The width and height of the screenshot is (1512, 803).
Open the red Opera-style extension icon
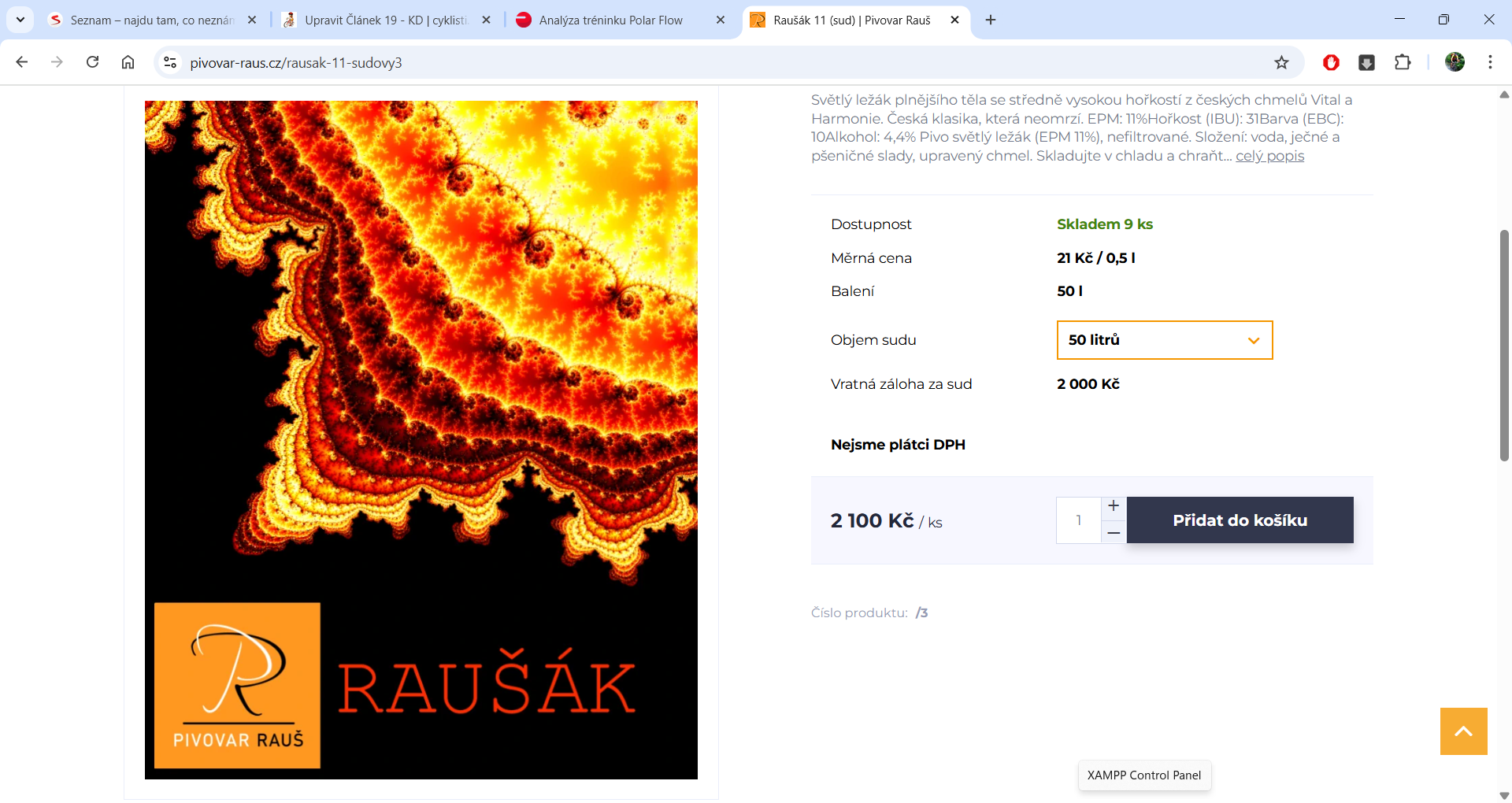click(x=1331, y=62)
